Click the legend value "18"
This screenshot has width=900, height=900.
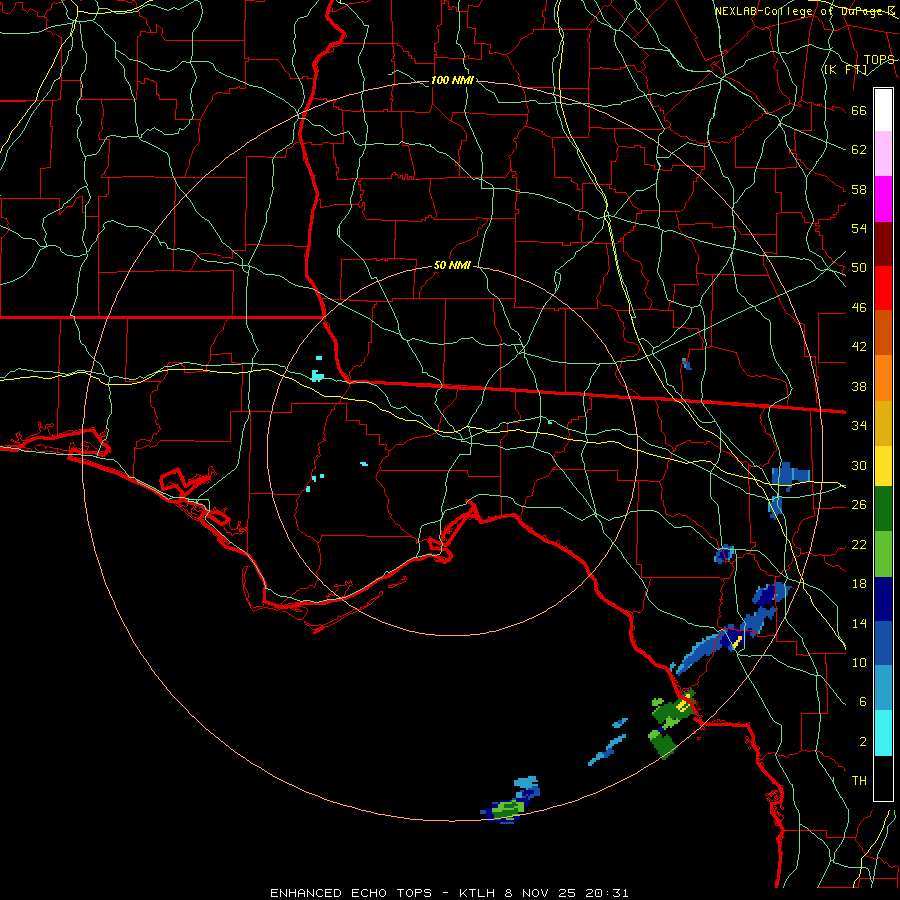coord(859,584)
